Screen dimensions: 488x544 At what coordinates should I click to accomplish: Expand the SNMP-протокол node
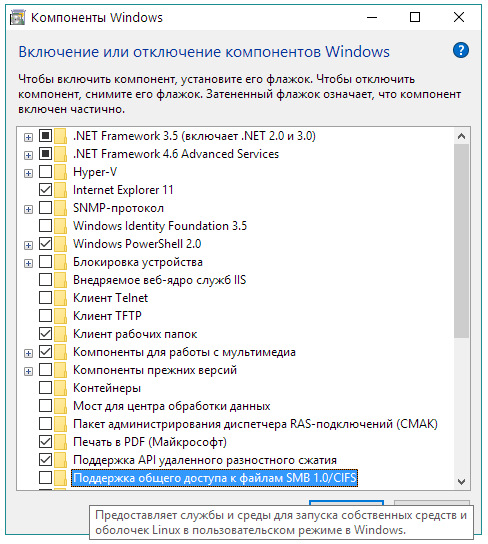28,209
